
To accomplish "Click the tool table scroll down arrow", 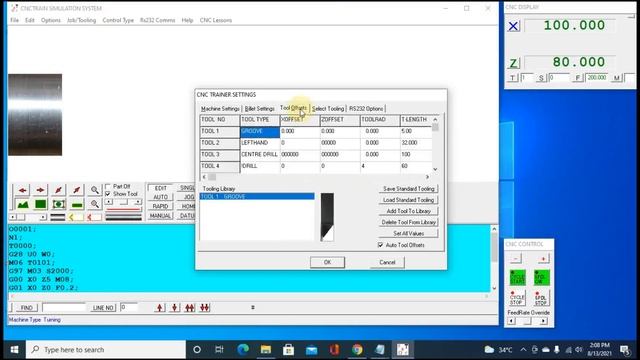I will (435, 169).
